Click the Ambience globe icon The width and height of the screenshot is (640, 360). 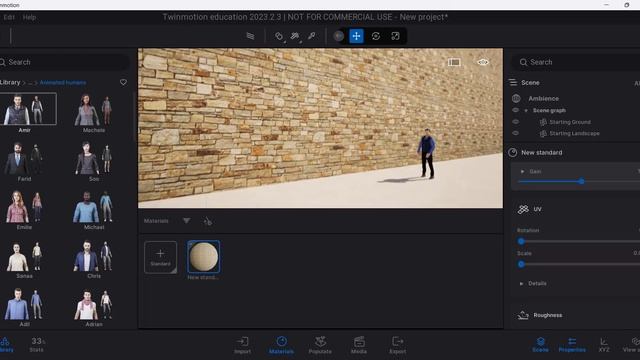coord(516,98)
